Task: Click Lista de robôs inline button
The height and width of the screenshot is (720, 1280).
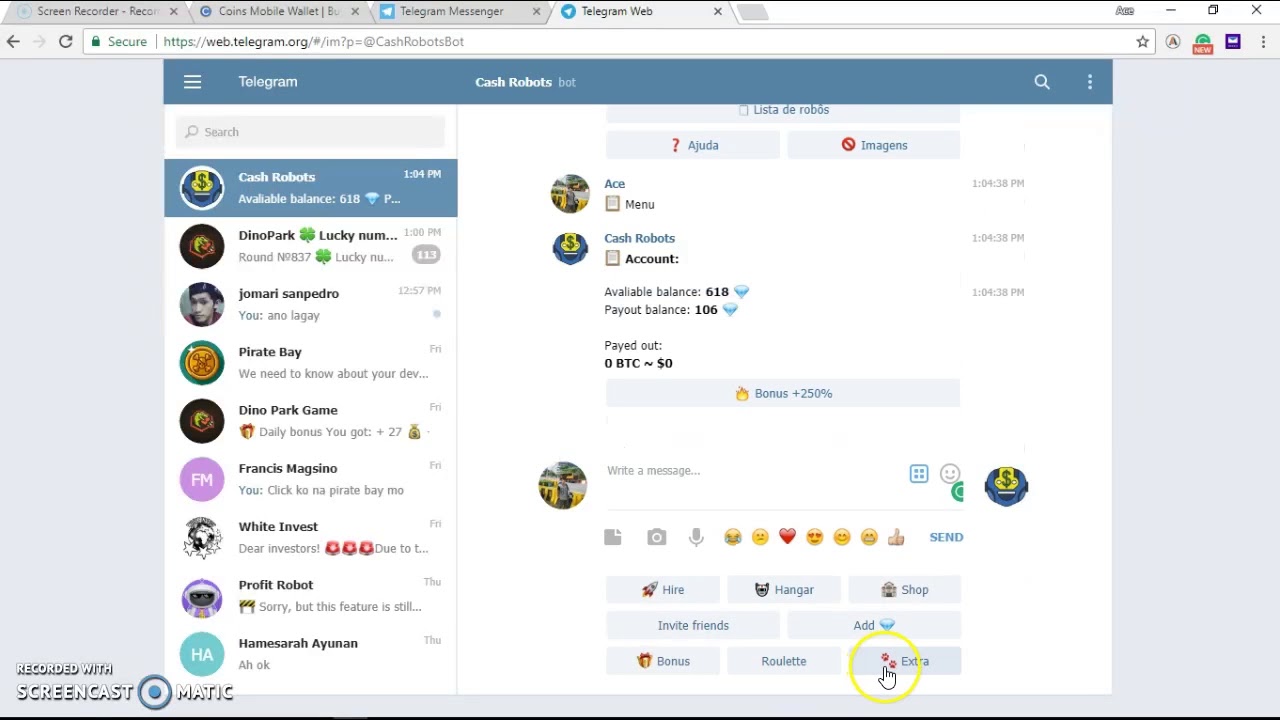Action: [783, 111]
